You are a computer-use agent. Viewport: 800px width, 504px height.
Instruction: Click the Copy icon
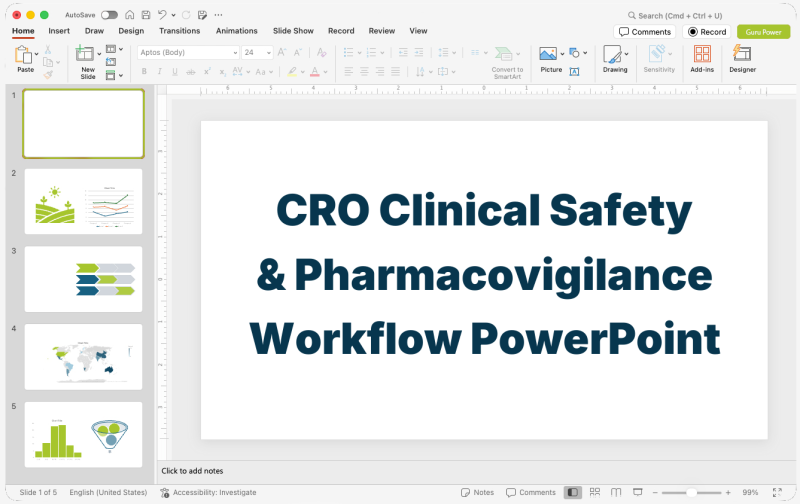[48, 62]
